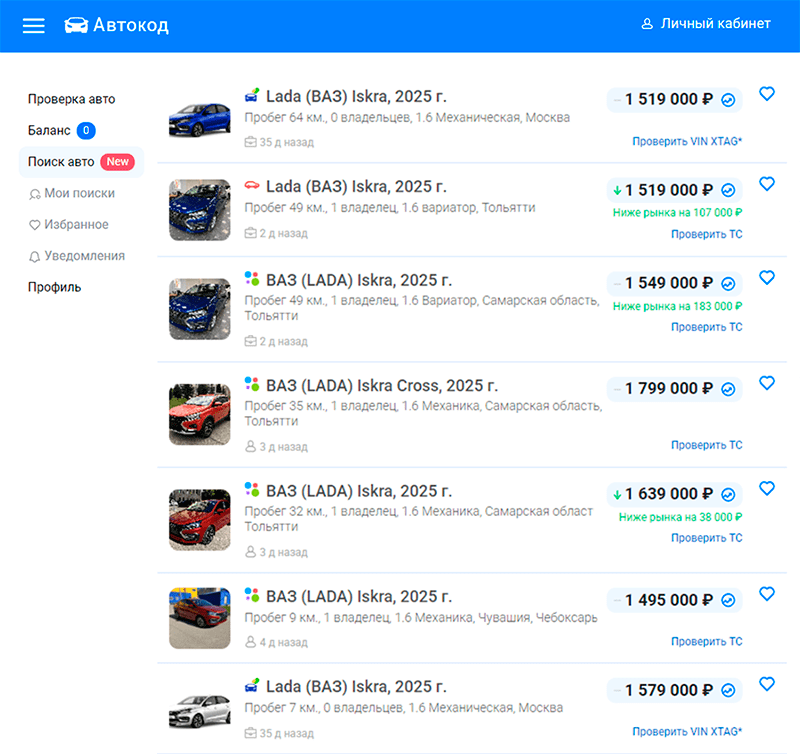Open Мои поиски section
Image resolution: width=800 pixels, height=754 pixels.
coord(72,193)
